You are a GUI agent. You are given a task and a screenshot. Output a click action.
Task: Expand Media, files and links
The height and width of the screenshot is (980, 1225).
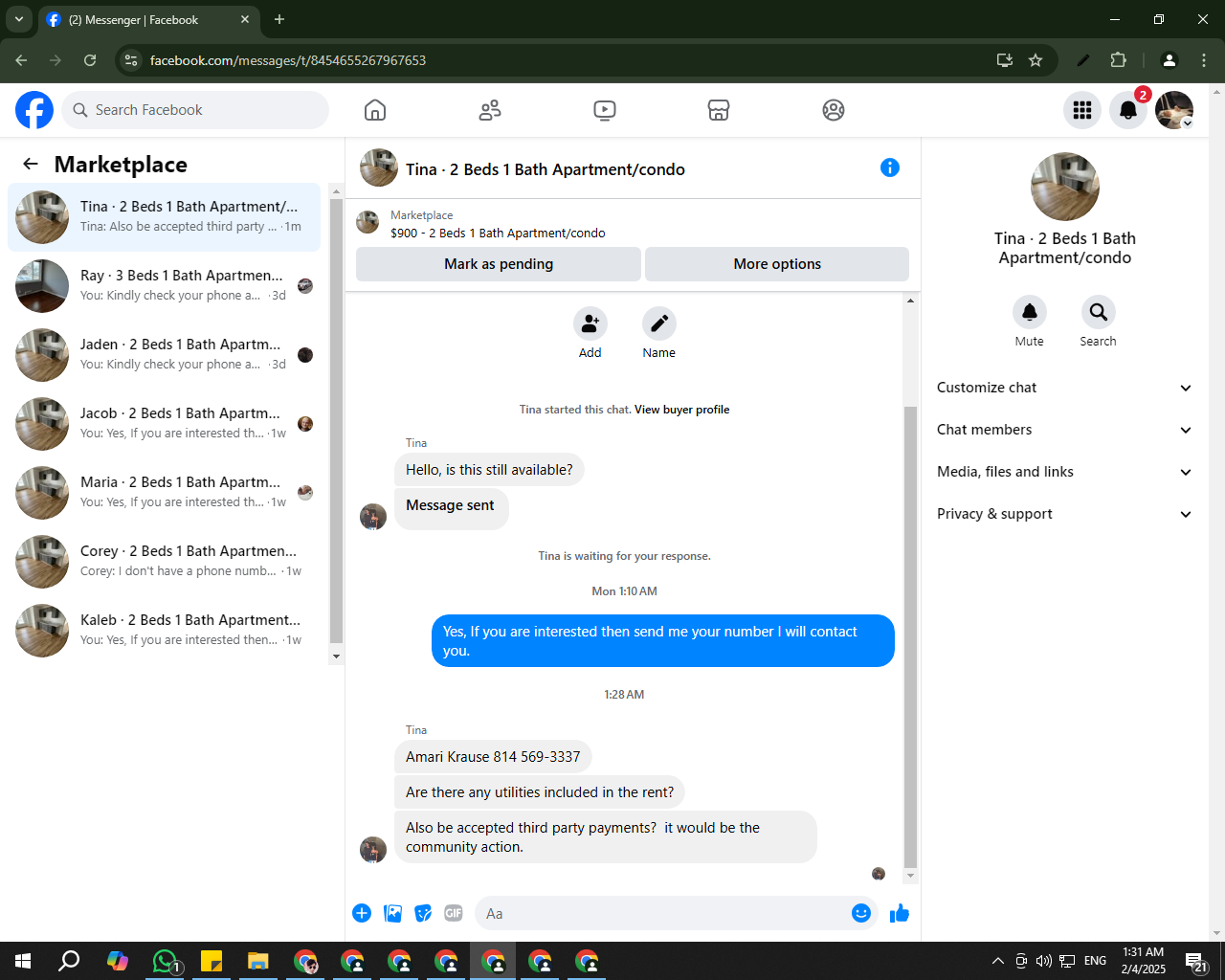pyautogui.click(x=1064, y=472)
